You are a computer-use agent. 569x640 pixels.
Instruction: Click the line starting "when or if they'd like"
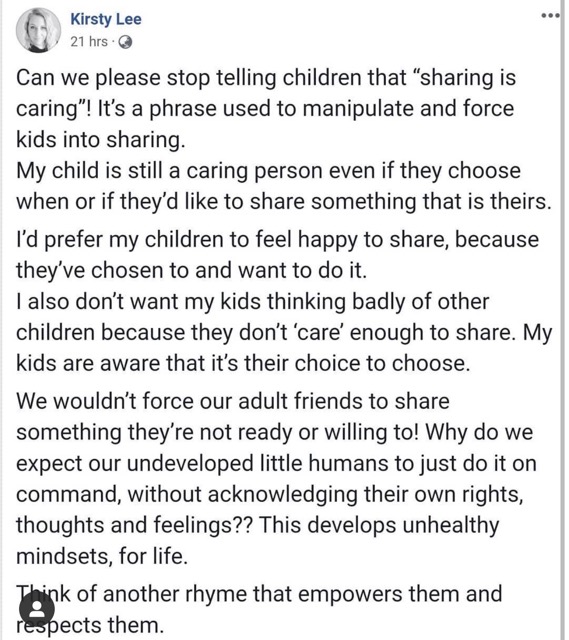[x=284, y=202]
